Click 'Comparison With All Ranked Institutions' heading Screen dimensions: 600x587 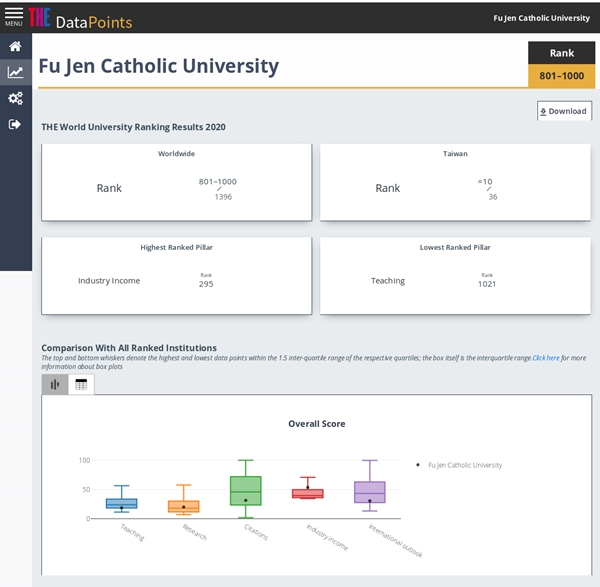coord(129,348)
